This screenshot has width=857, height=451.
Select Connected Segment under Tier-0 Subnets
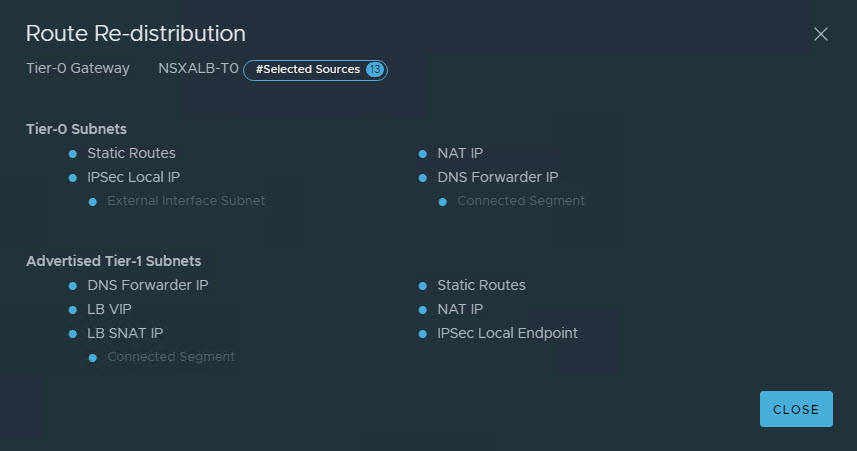click(520, 201)
